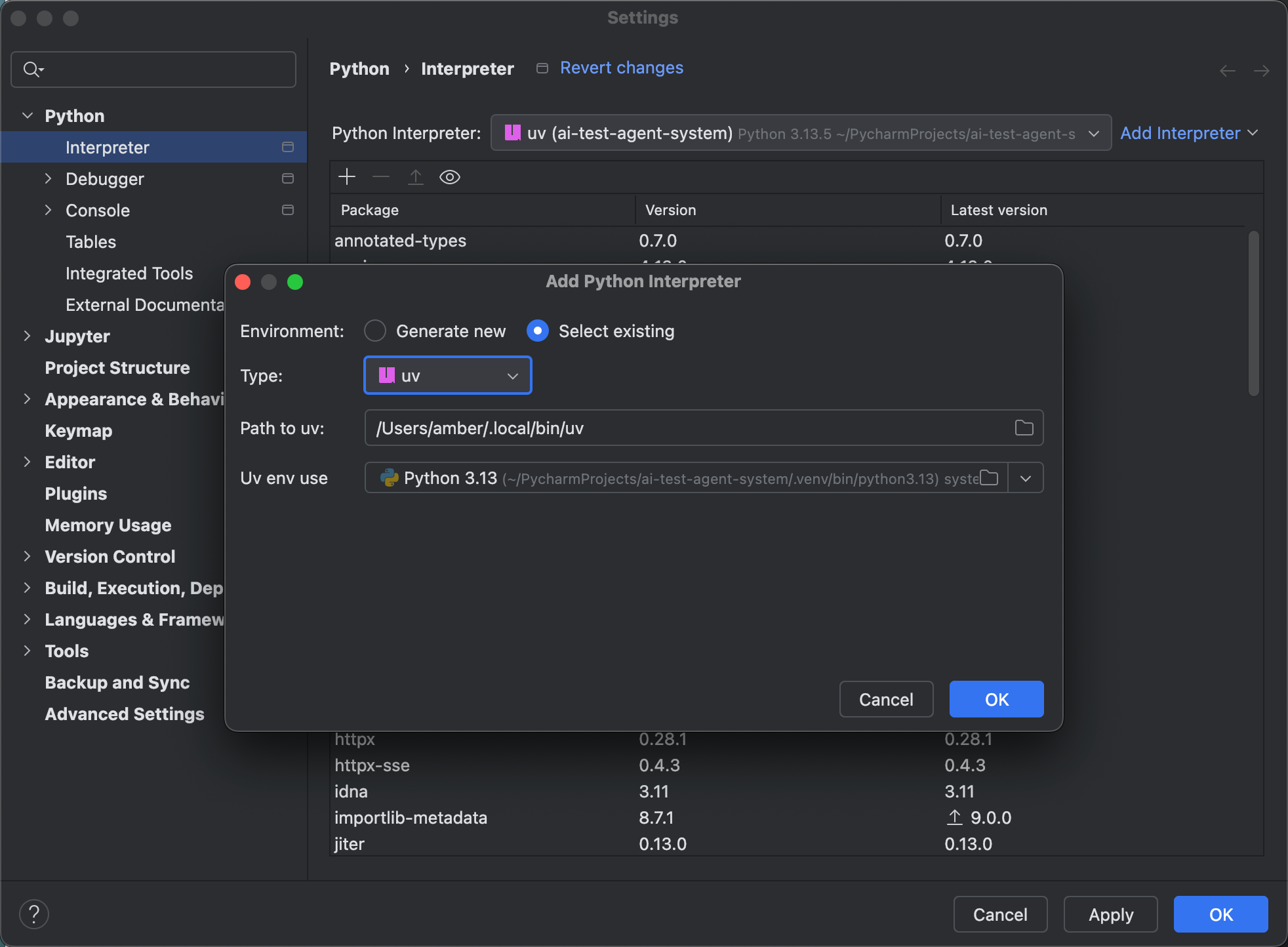
Task: Click the project-level icon beside Interpreter item
Action: click(x=287, y=147)
